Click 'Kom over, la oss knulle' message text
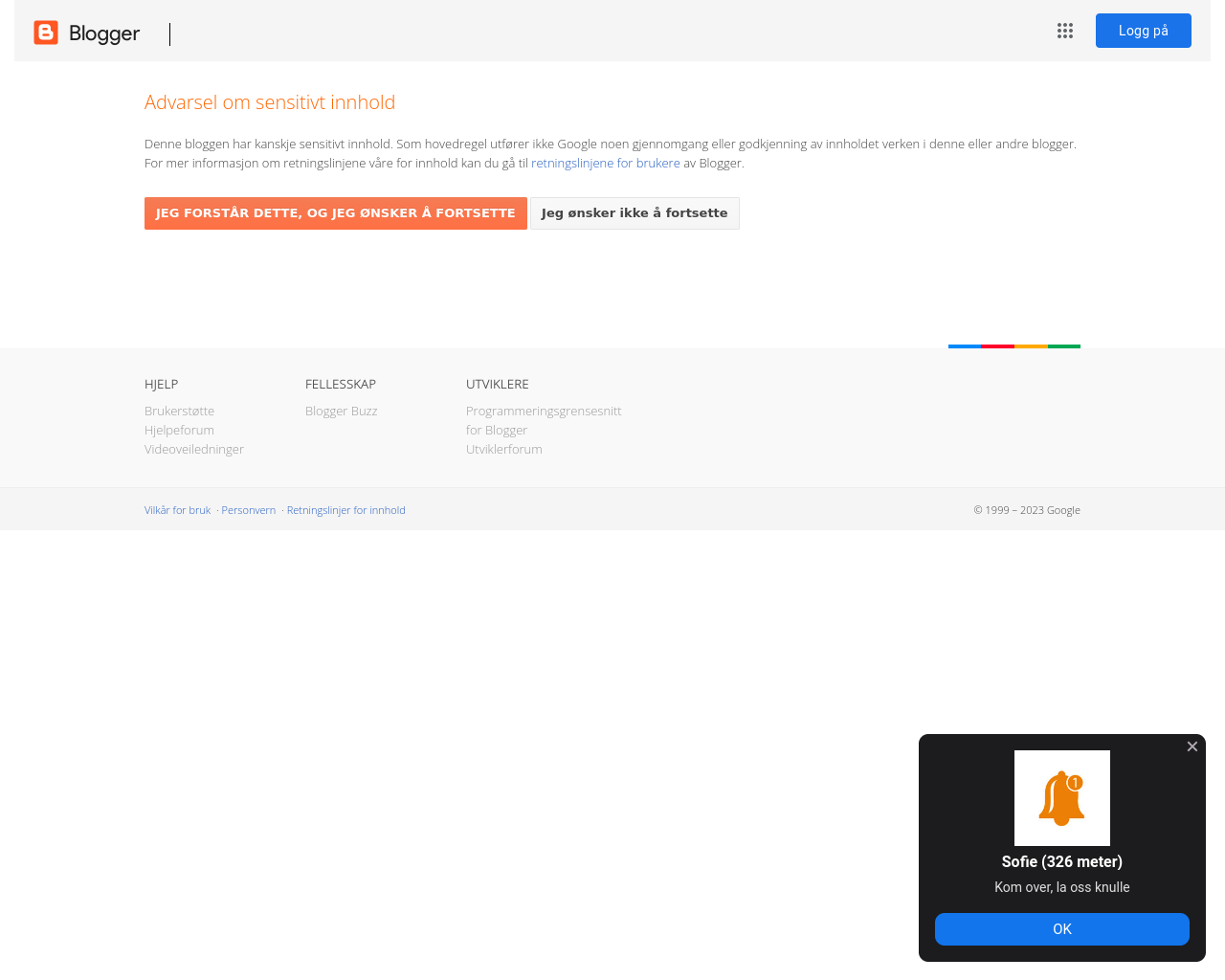The height and width of the screenshot is (980, 1225). tap(1062, 887)
